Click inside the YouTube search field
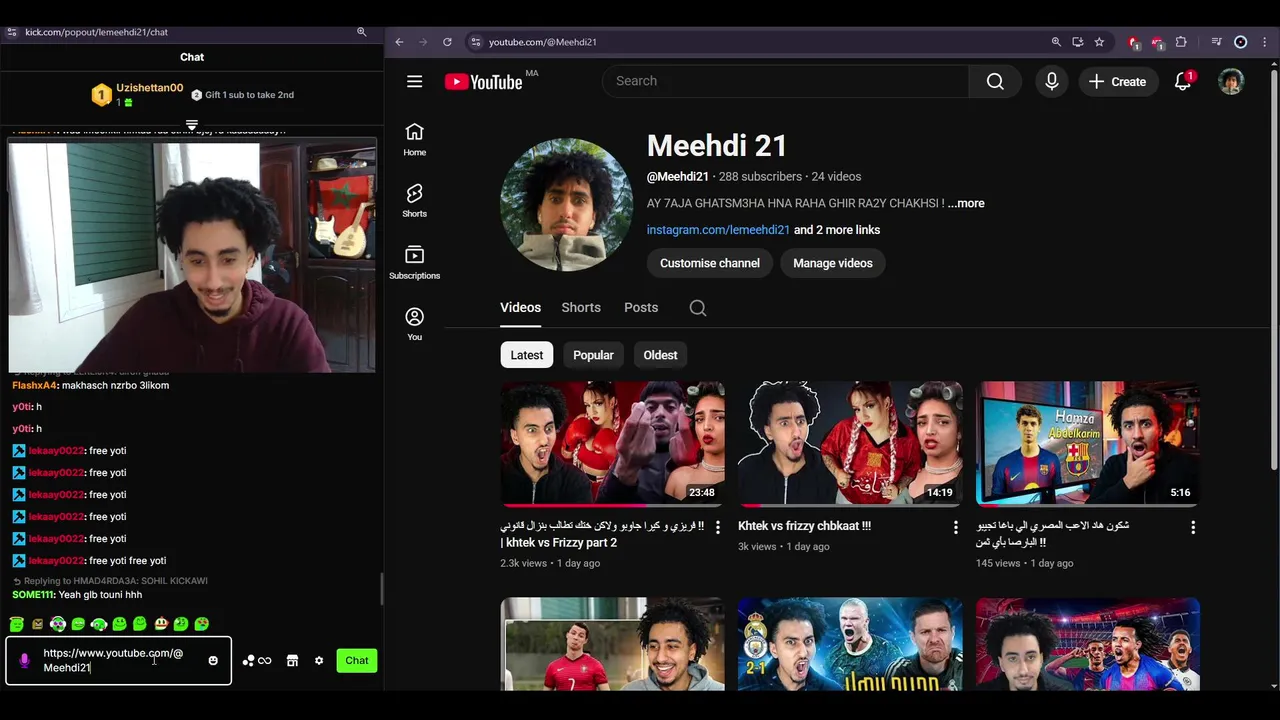Image resolution: width=1280 pixels, height=720 pixels. (x=785, y=82)
